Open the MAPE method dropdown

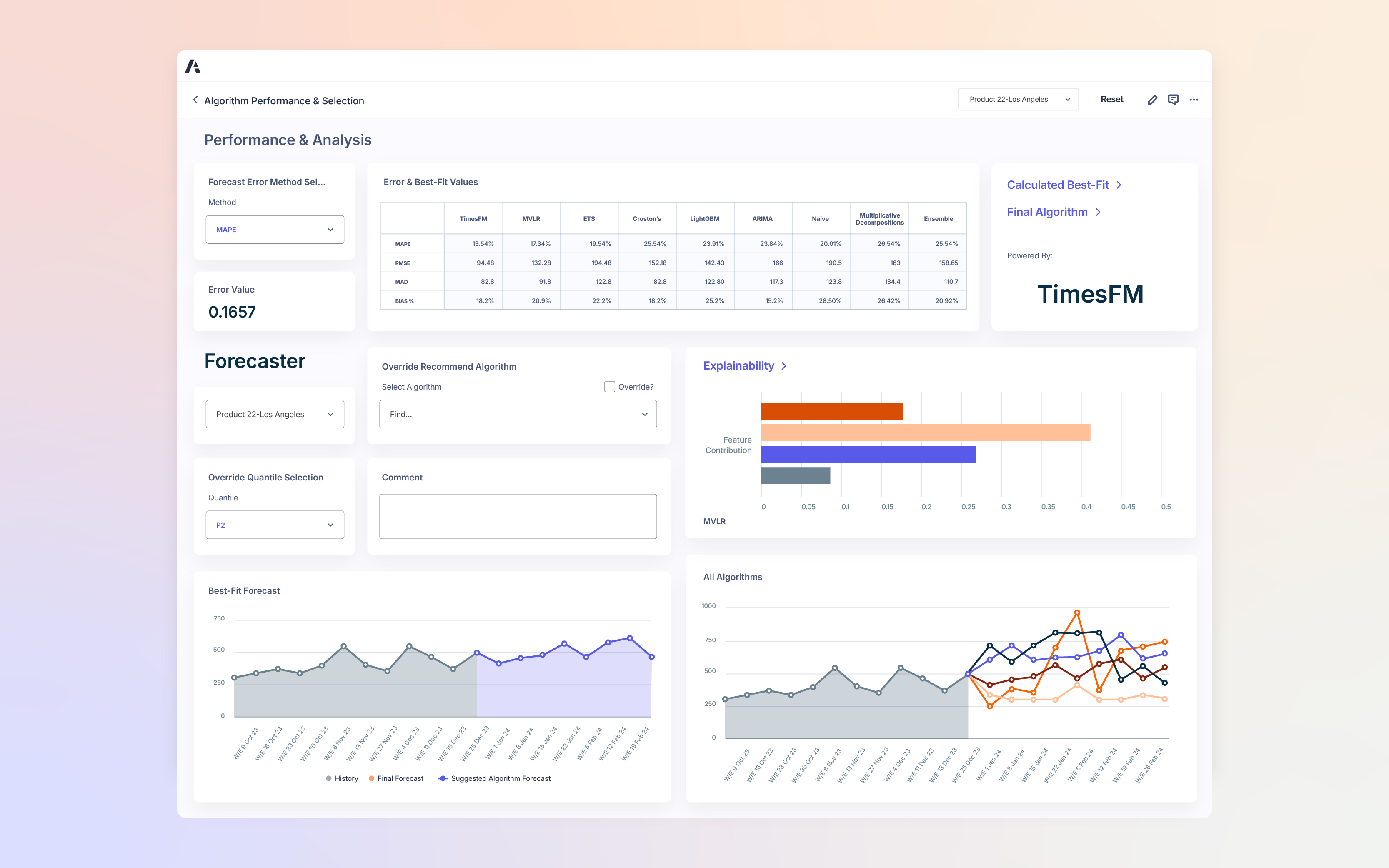(275, 230)
